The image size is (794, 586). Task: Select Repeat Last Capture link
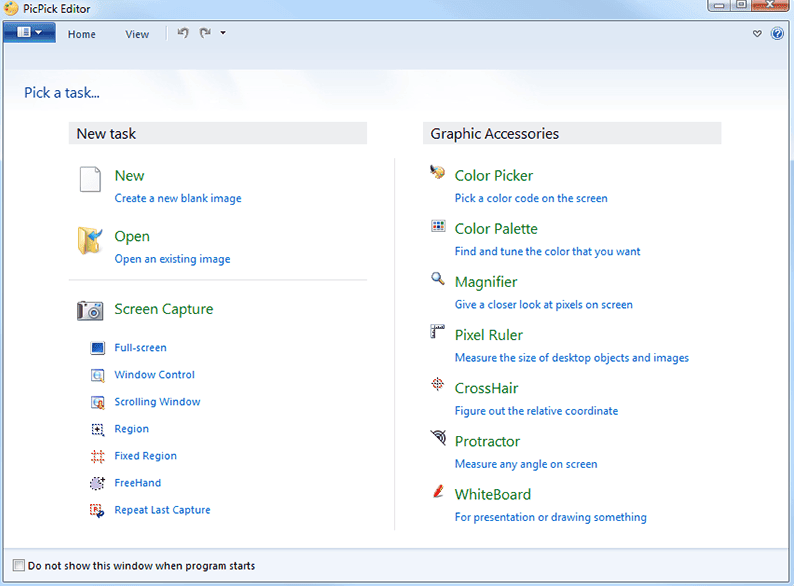pos(162,510)
